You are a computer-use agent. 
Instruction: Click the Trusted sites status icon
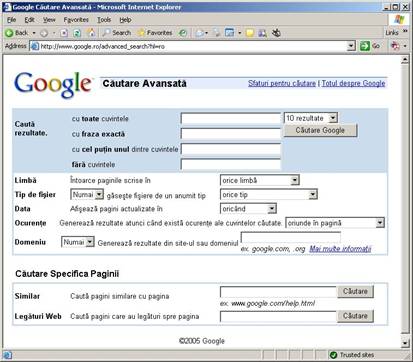[x=333, y=355]
